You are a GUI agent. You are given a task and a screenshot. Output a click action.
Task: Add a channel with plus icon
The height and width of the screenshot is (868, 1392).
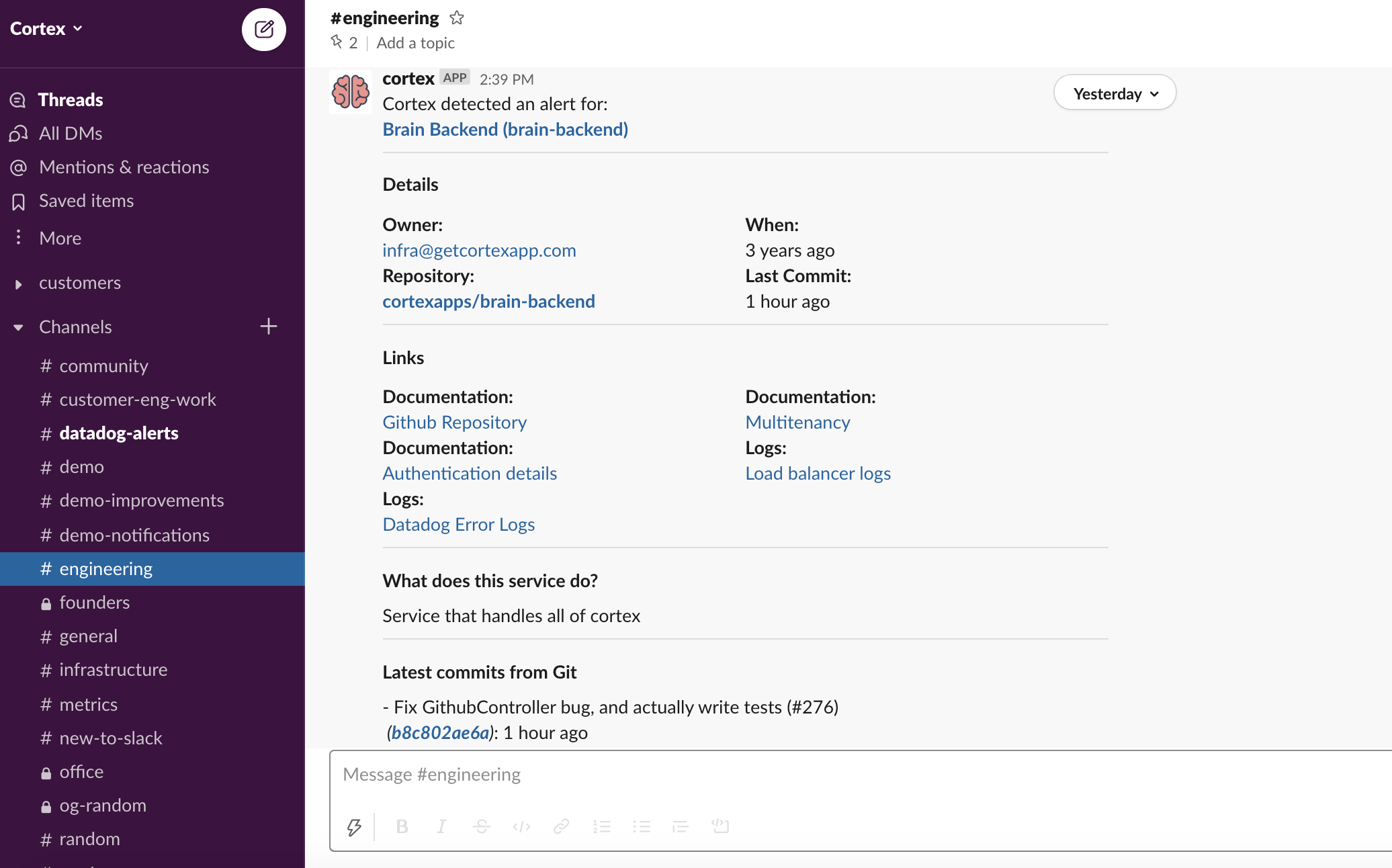(268, 327)
